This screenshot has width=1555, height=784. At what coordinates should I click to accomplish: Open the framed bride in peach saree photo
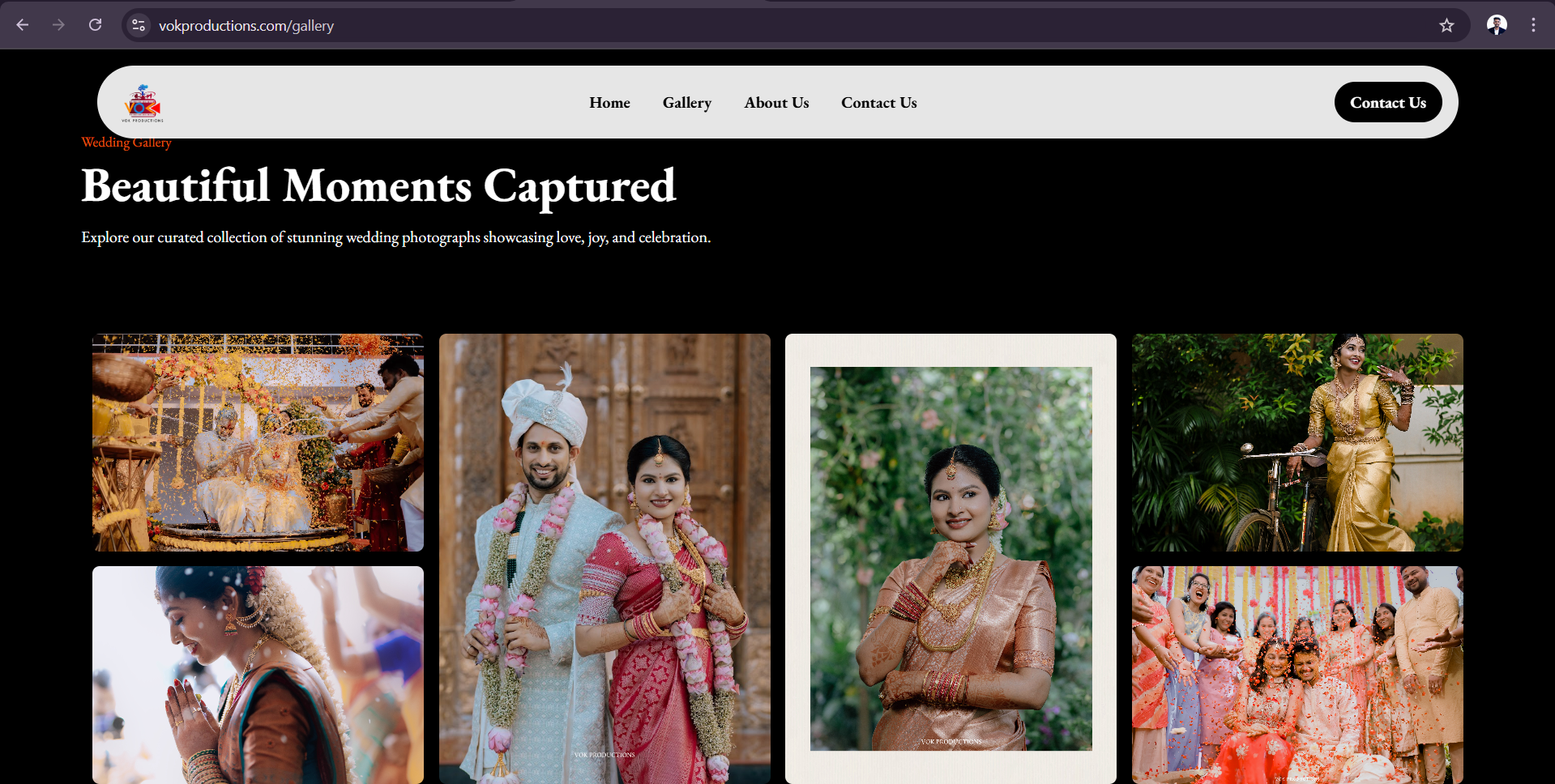coord(951,559)
